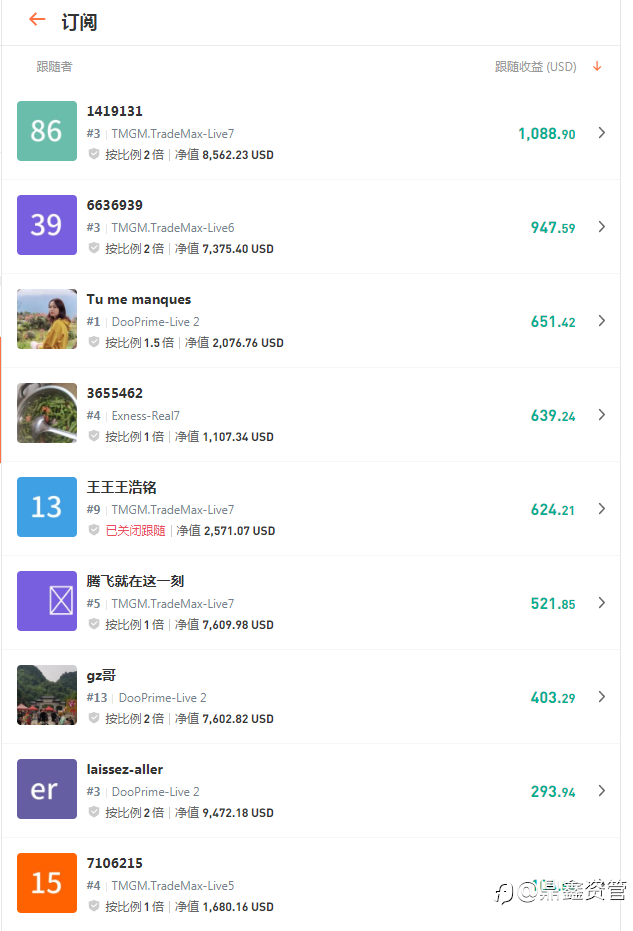Sort by 跟随收益 (USD) header
Screen dimensions: 633x931
point(536,66)
